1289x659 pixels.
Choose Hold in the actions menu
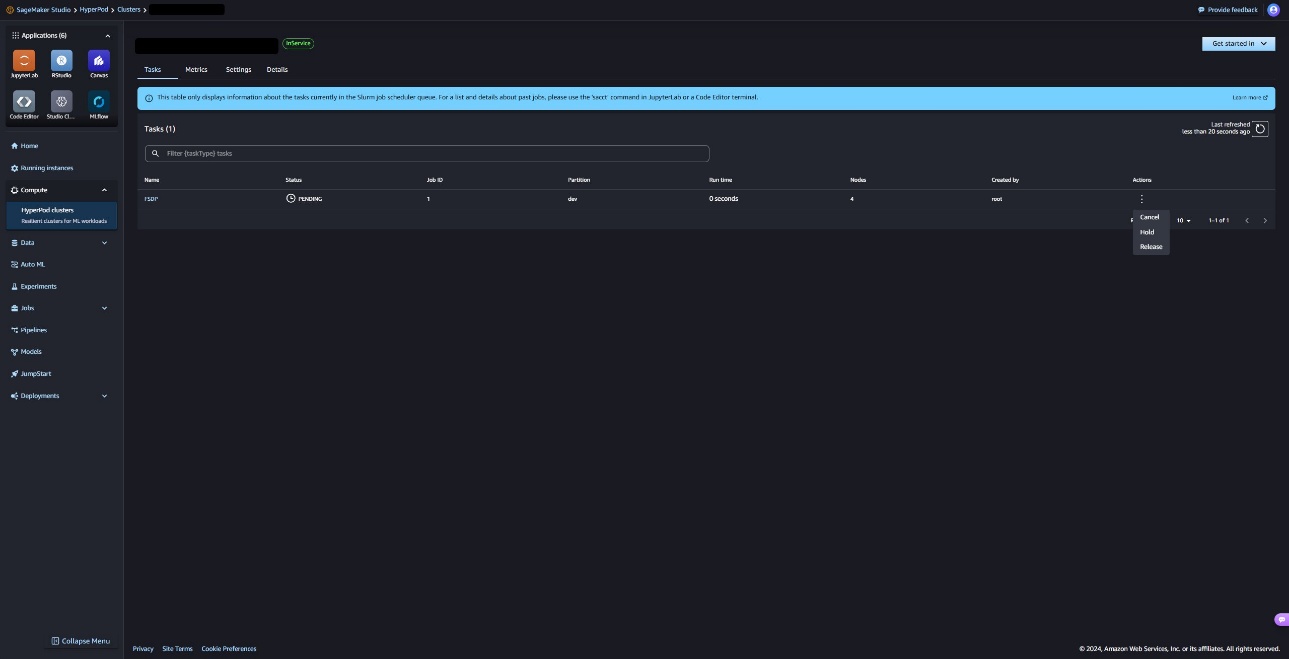click(x=1147, y=232)
